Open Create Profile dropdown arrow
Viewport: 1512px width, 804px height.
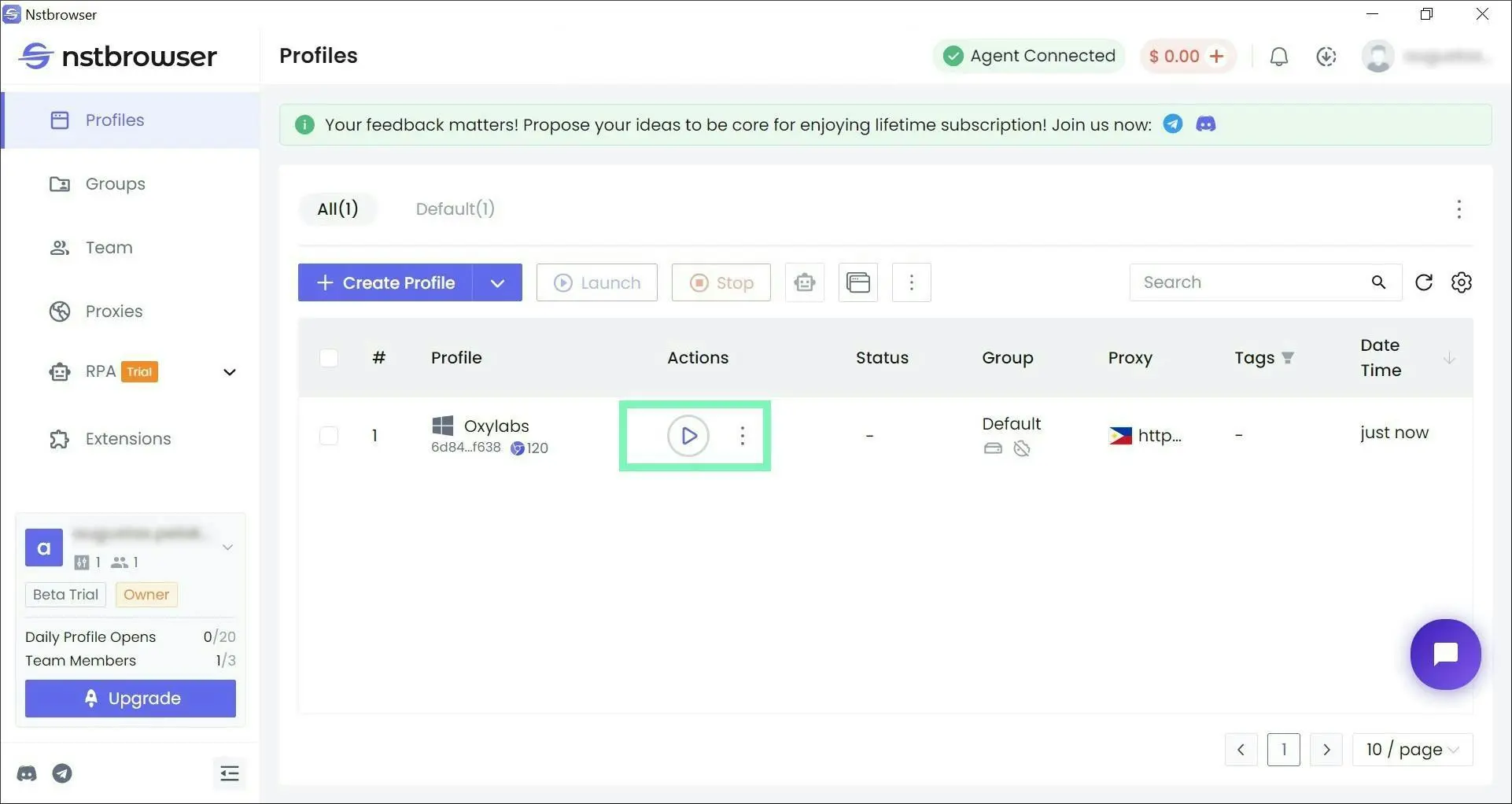[497, 282]
